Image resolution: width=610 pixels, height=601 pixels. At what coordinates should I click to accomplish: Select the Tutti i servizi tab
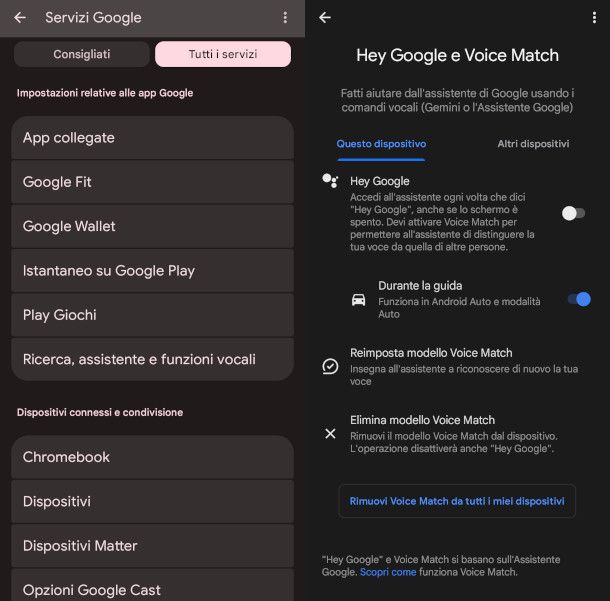(x=223, y=54)
